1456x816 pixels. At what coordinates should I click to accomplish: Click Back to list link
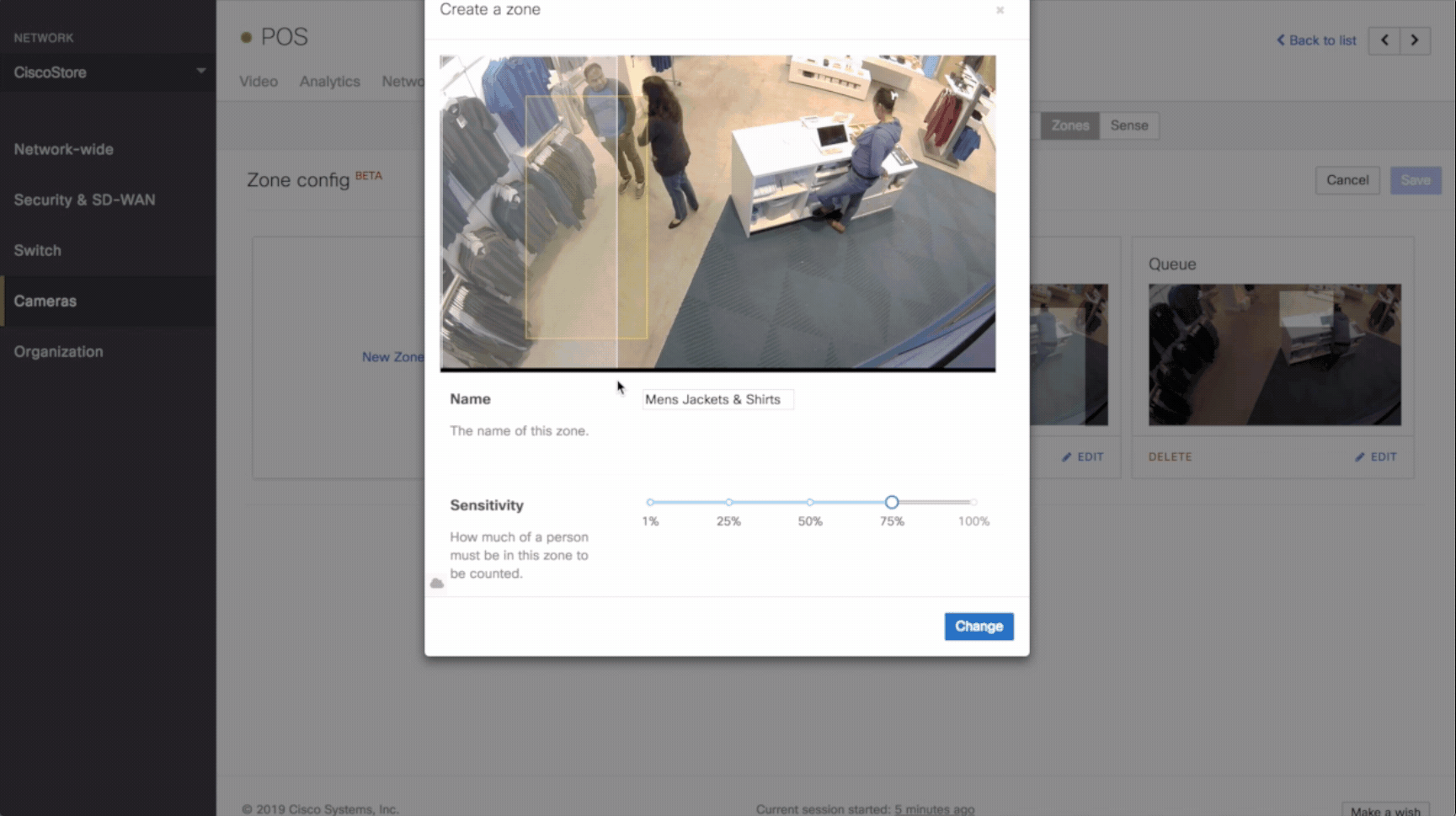tap(1316, 40)
